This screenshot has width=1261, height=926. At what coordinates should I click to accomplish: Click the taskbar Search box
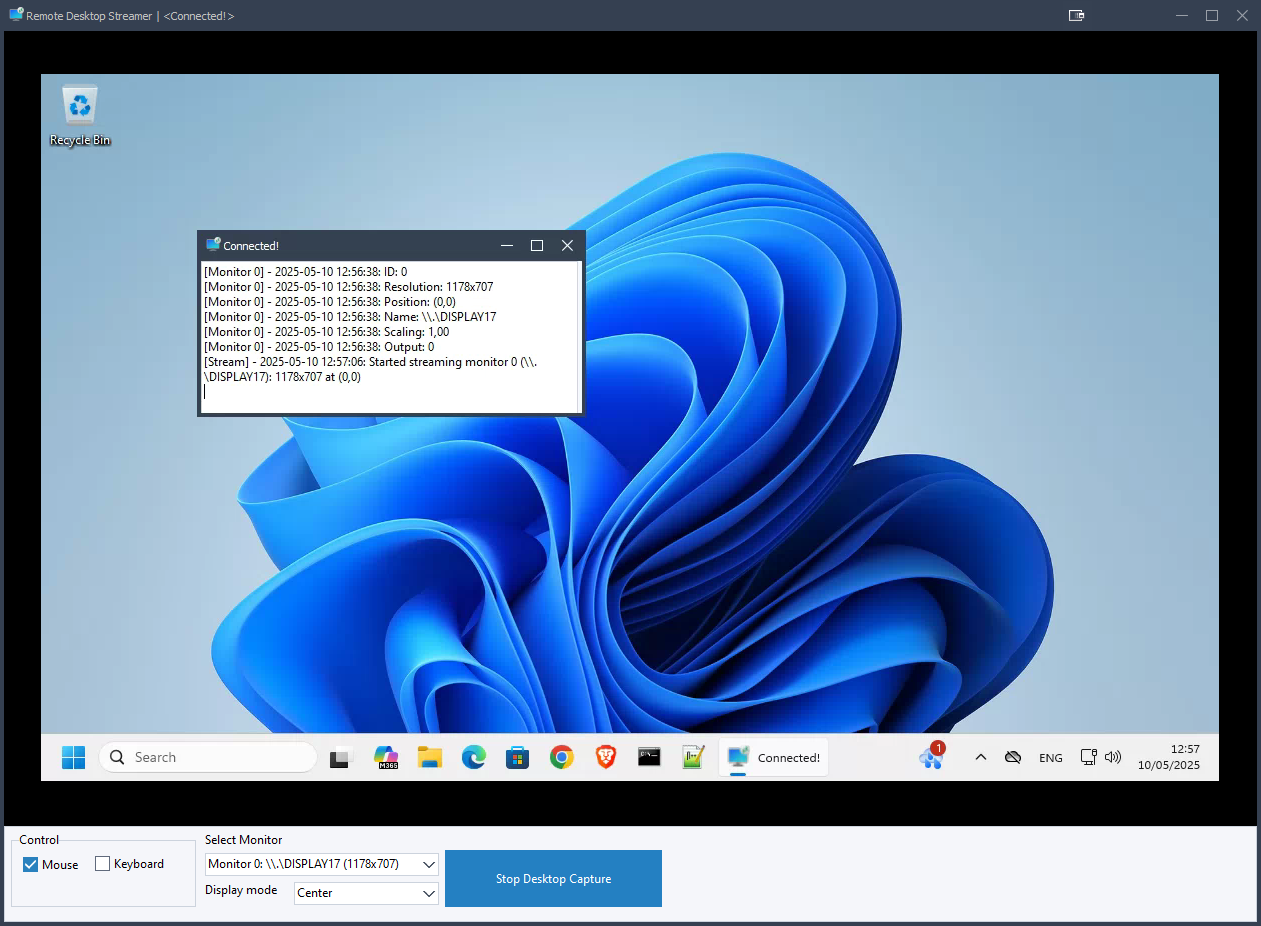pos(208,757)
